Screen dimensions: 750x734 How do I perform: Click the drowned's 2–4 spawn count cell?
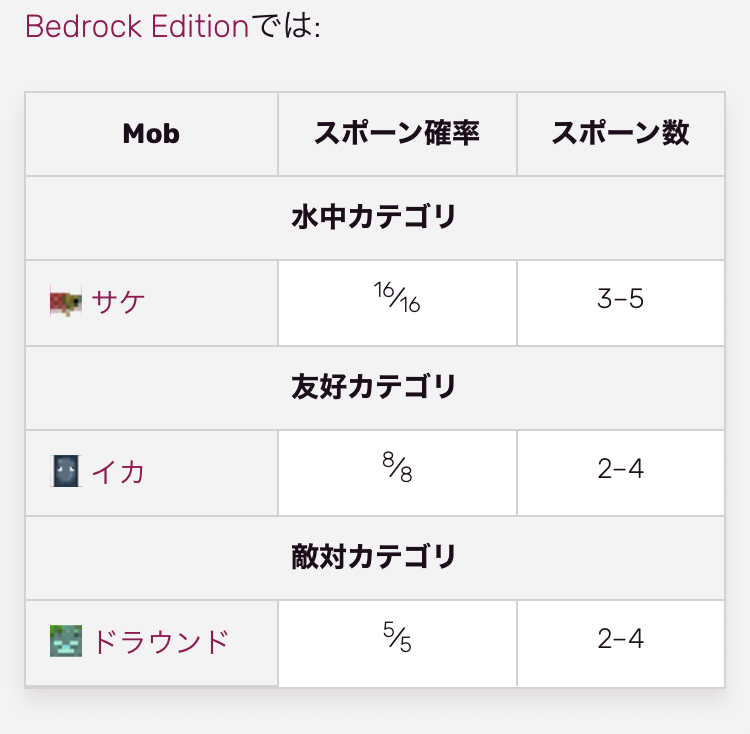(x=620, y=640)
